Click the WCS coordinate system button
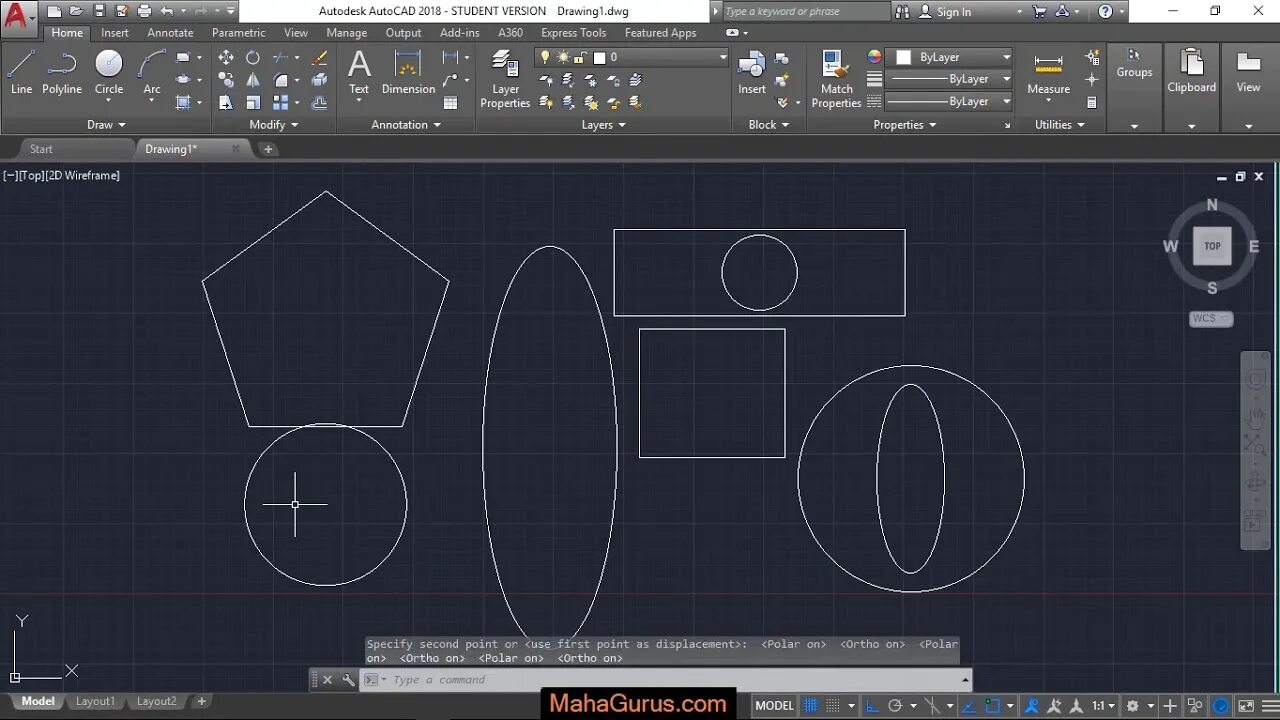The width and height of the screenshot is (1280, 720). coord(1211,319)
